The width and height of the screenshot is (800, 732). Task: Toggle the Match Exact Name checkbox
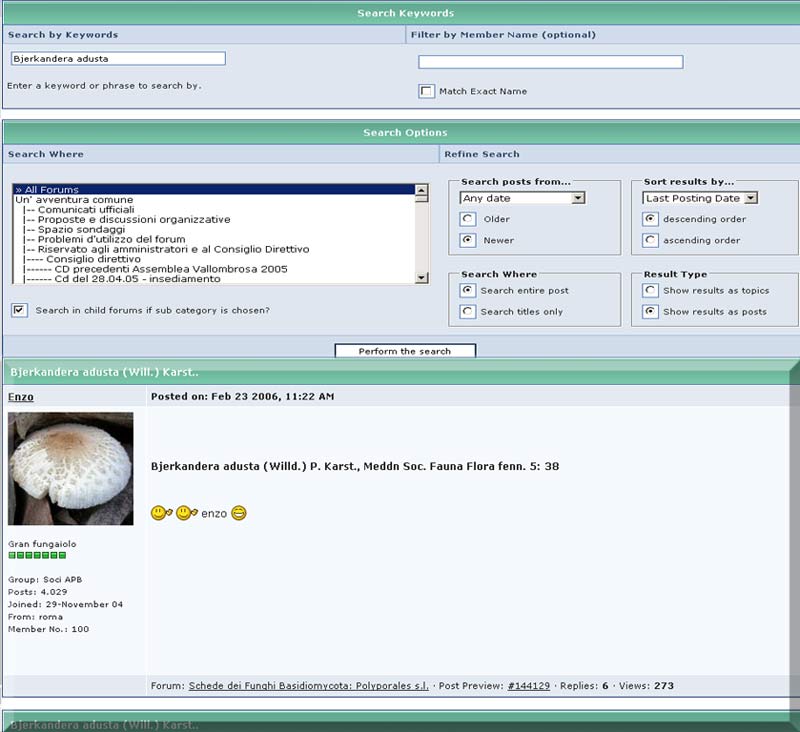pos(427,91)
